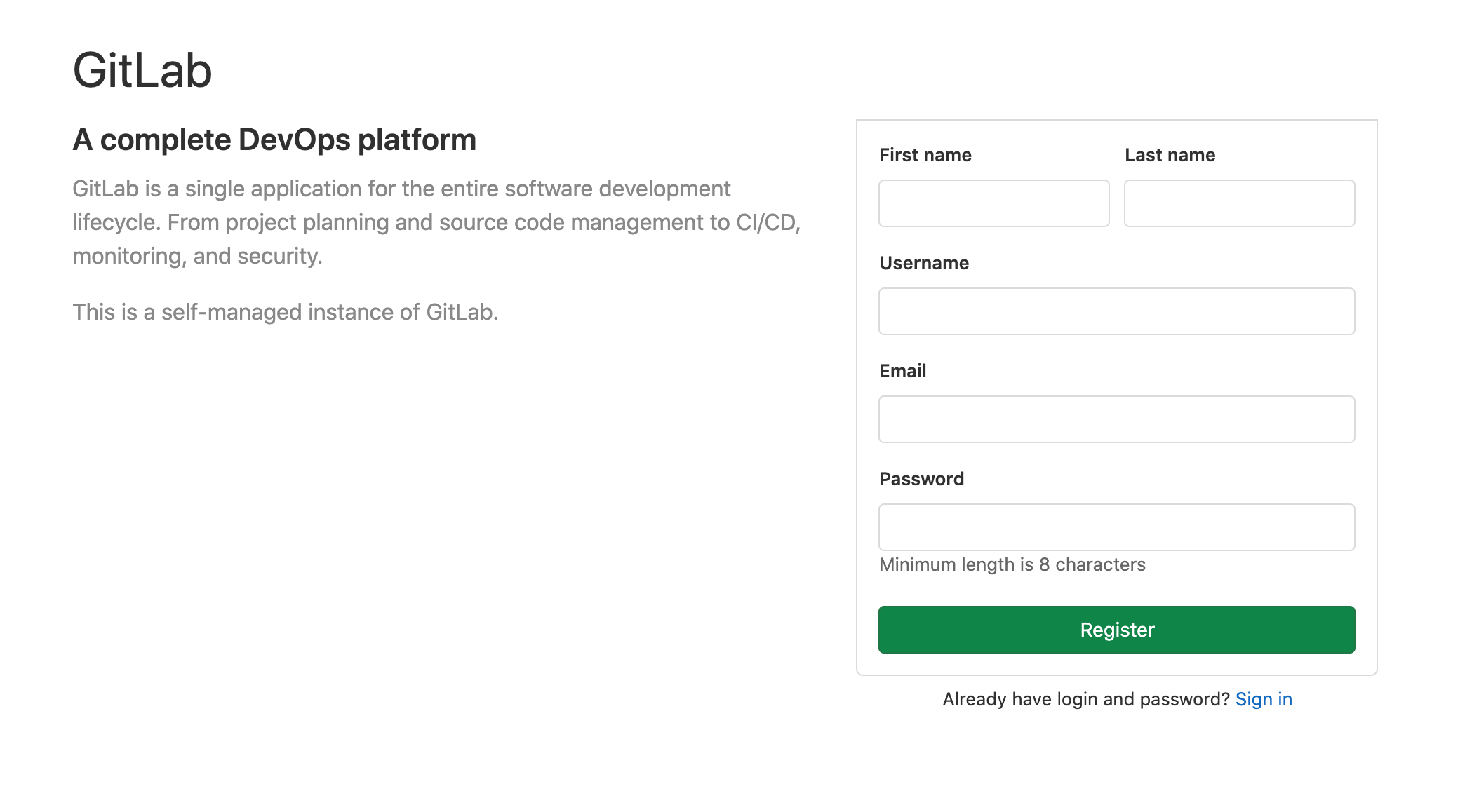Click the GitLab heading at top left
1479x812 pixels.
click(x=142, y=69)
